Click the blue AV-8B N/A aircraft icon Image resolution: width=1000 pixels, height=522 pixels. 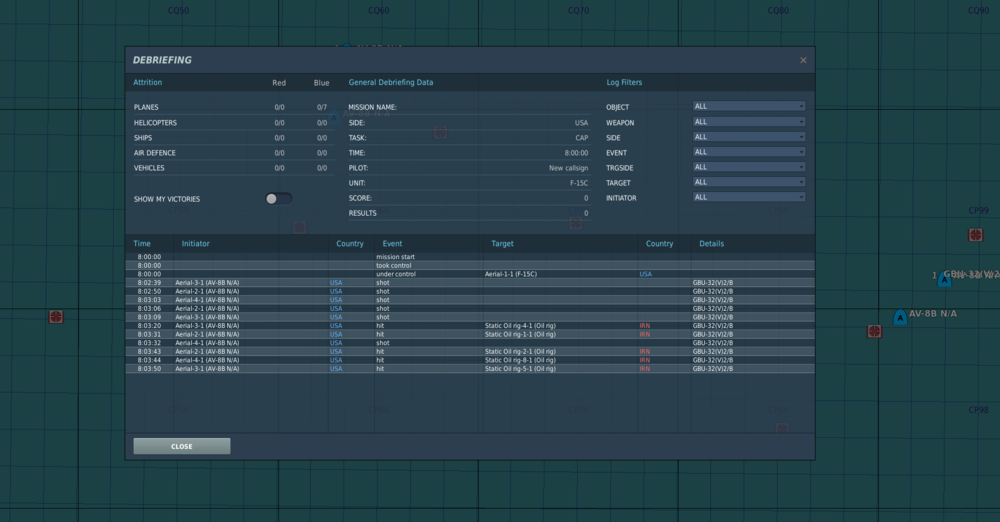click(x=900, y=317)
